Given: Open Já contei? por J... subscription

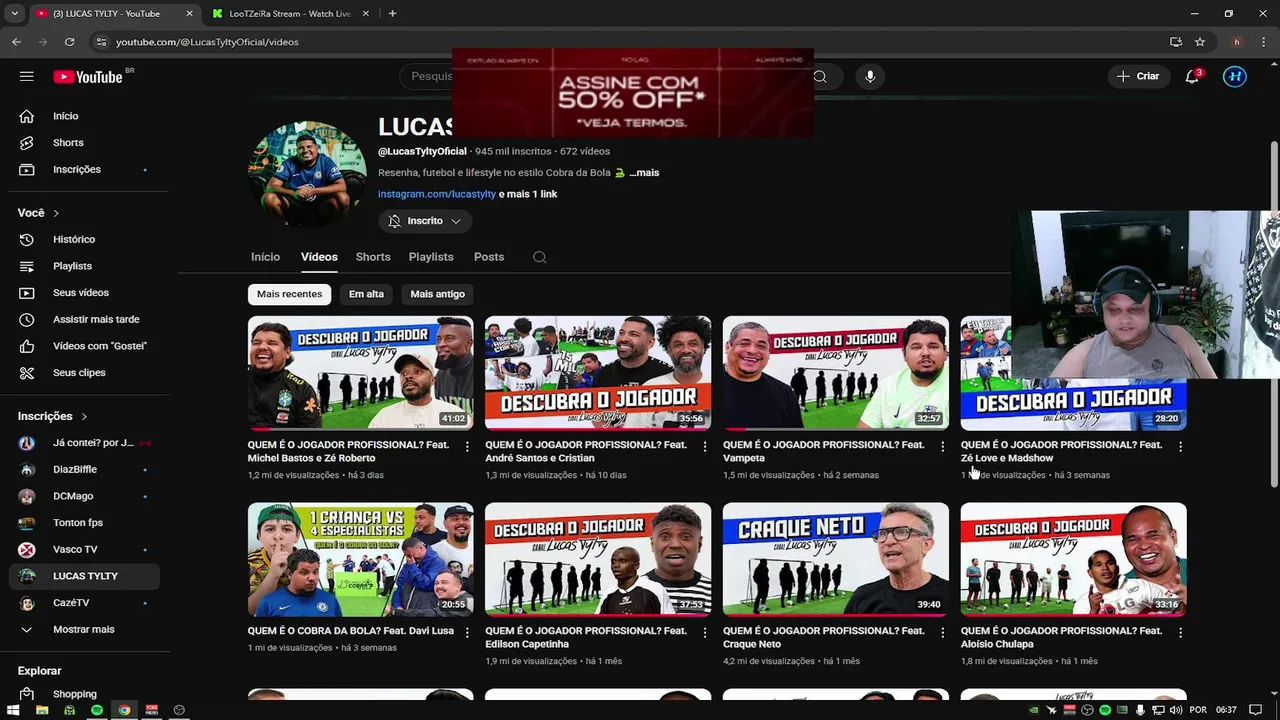Looking at the screenshot, I should tap(85, 443).
